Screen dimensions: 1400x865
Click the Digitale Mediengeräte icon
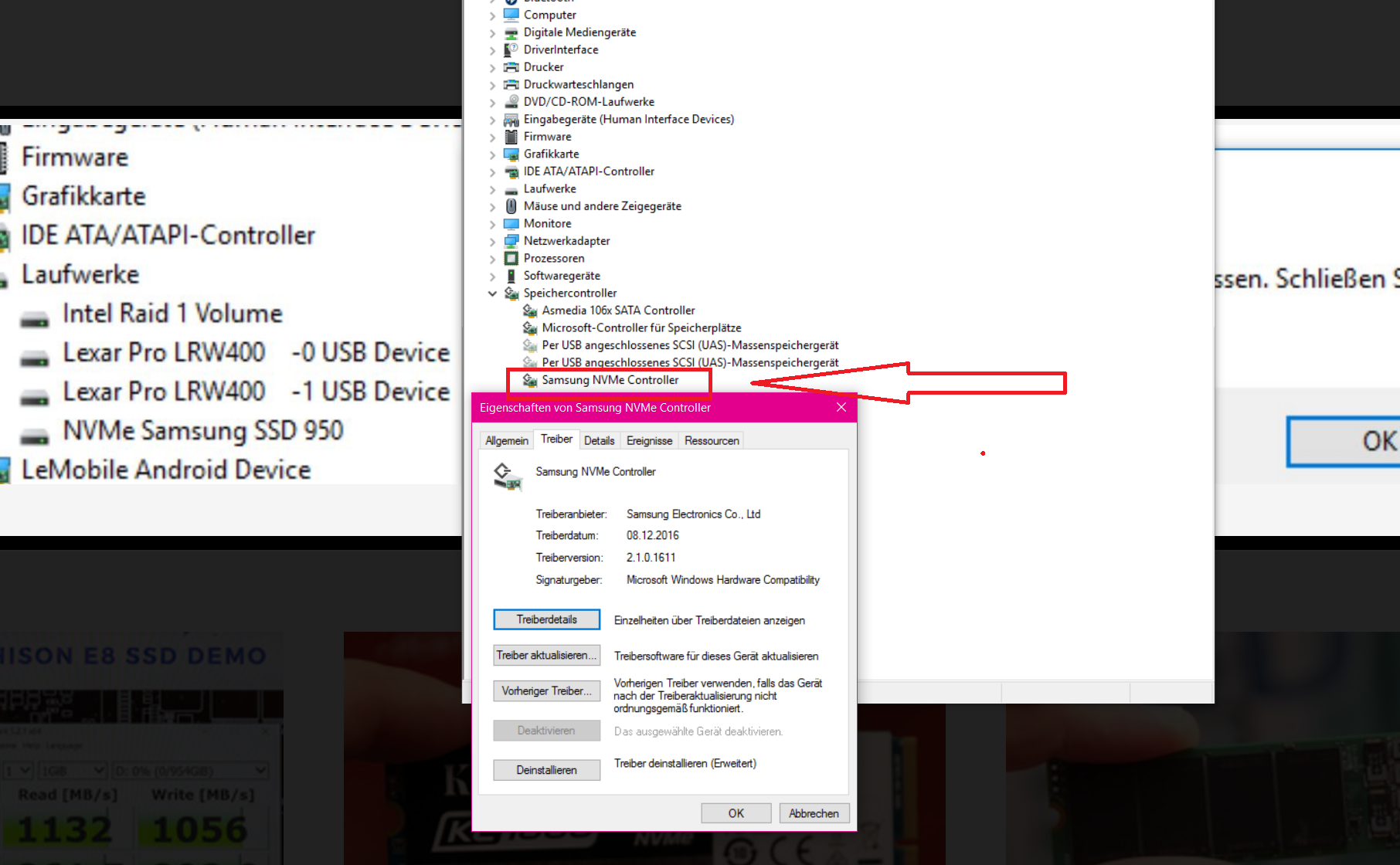[511, 32]
